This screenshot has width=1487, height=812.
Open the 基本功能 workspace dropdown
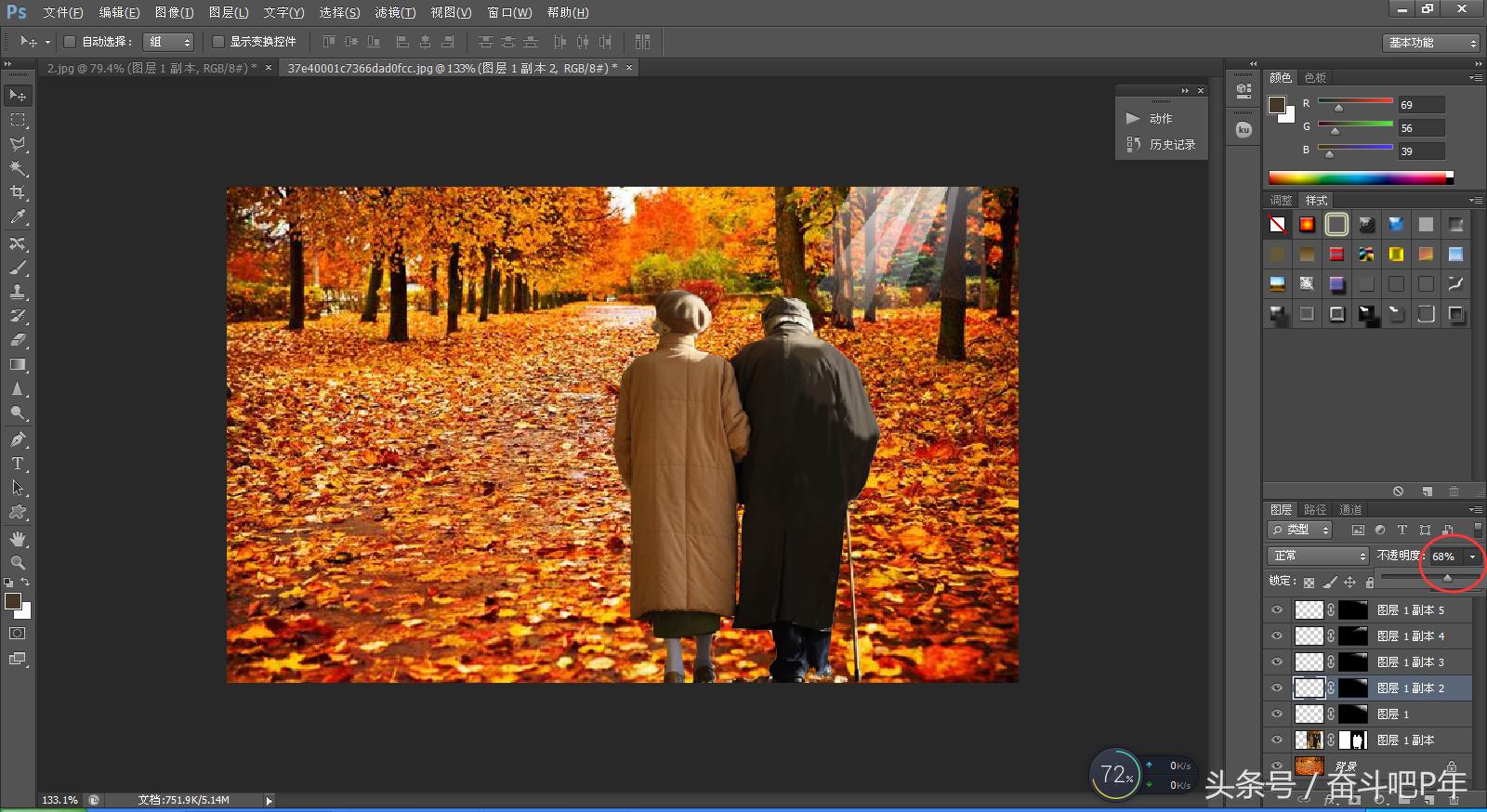(1429, 43)
